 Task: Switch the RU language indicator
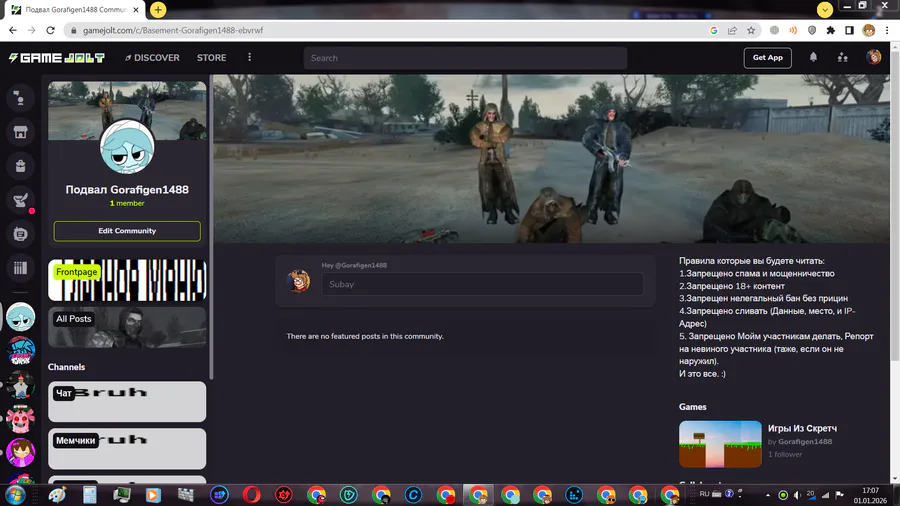click(x=704, y=494)
